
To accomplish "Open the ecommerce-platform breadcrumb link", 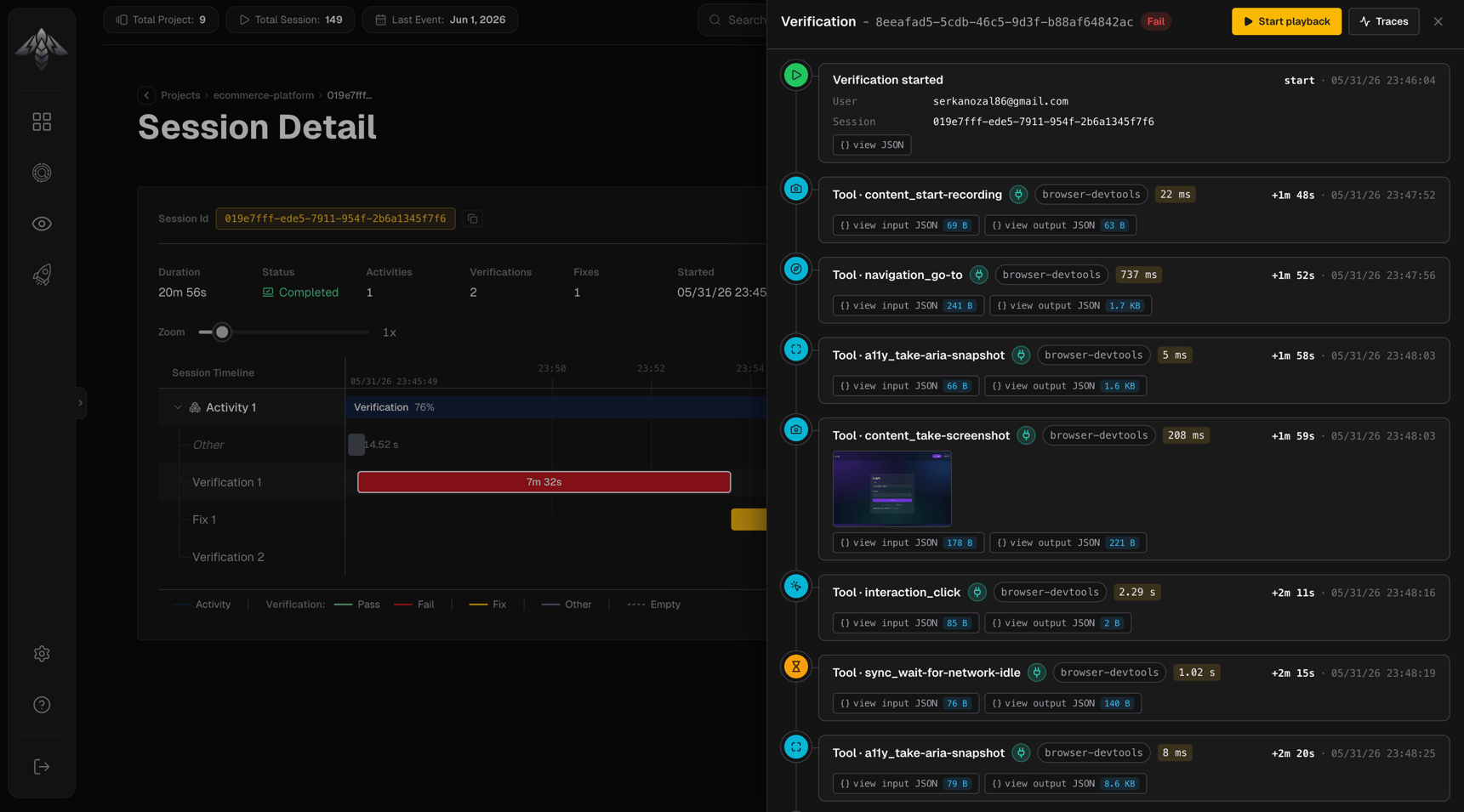I will point(264,95).
